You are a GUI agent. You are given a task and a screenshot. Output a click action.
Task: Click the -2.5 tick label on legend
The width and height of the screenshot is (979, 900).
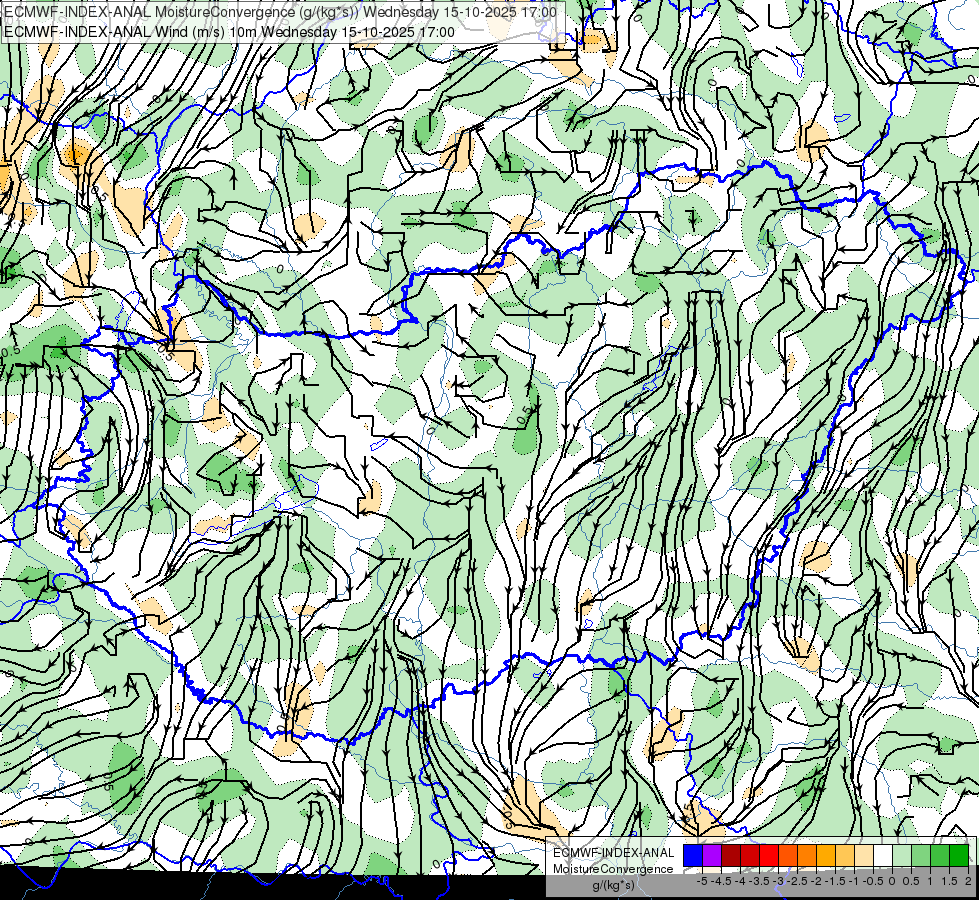[x=797, y=881]
